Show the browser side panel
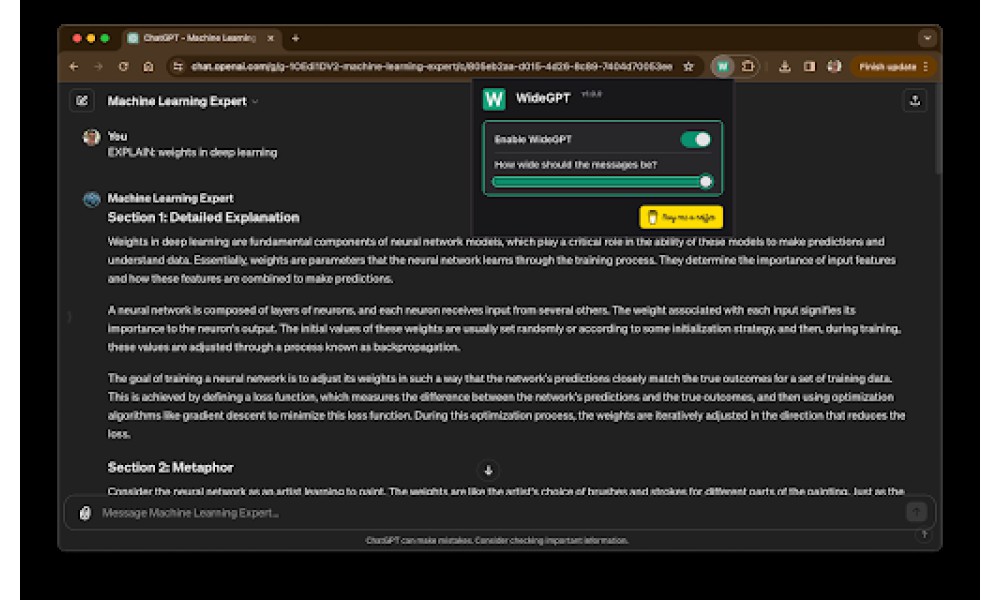The width and height of the screenshot is (1000, 600). pyautogui.click(x=809, y=66)
